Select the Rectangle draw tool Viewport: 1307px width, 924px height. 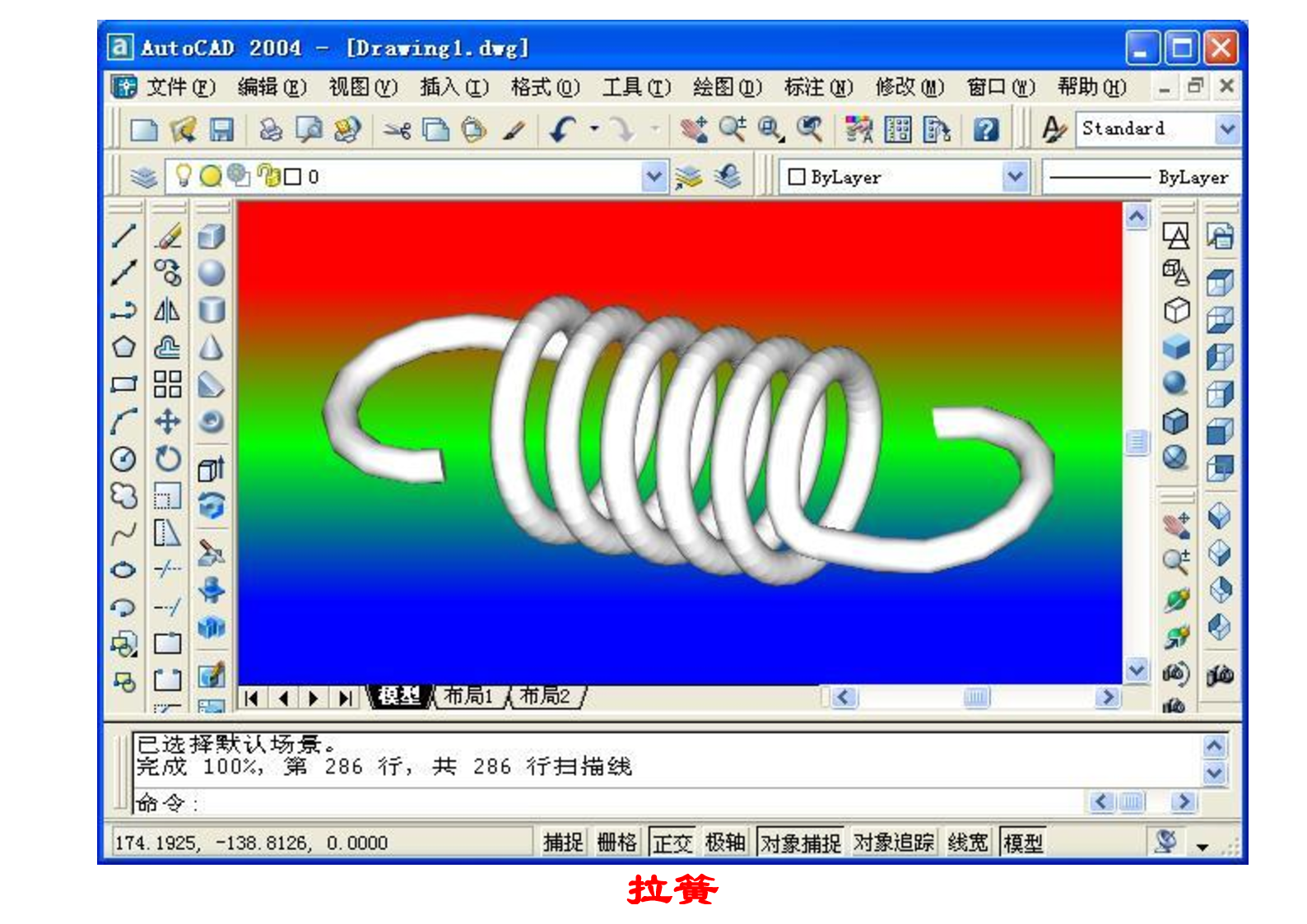[123, 384]
